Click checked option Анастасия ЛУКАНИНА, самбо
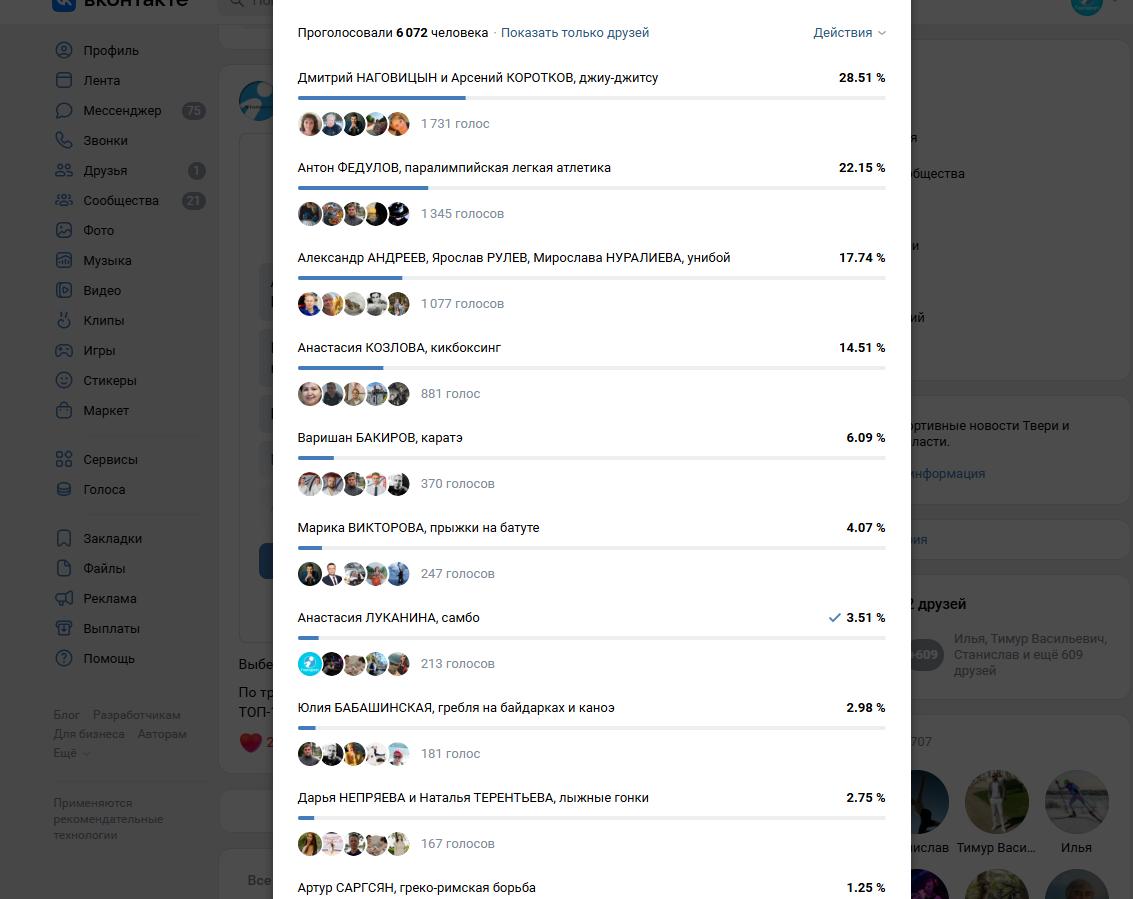The image size is (1133, 899). tap(591, 618)
